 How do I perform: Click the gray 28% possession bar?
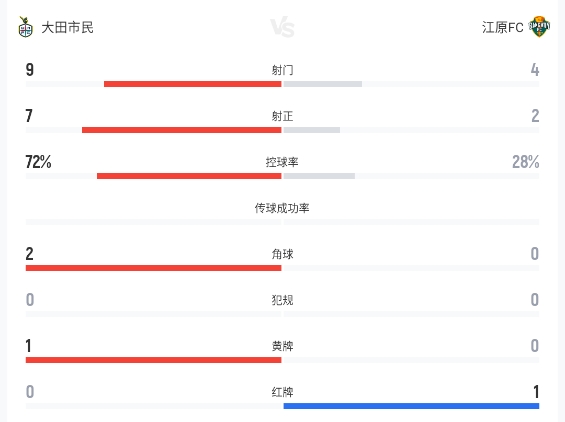pos(319,176)
